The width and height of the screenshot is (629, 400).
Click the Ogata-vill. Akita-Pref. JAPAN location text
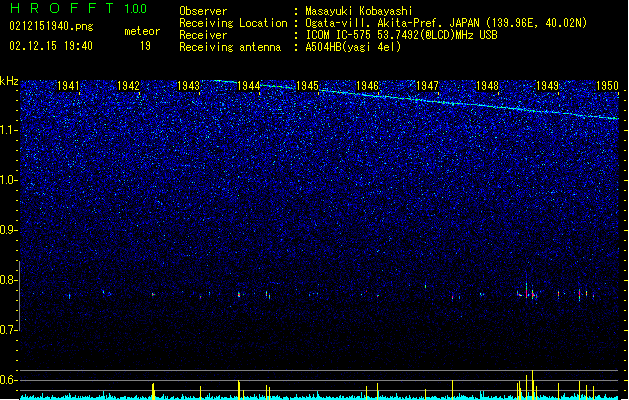pyautogui.click(x=446, y=23)
